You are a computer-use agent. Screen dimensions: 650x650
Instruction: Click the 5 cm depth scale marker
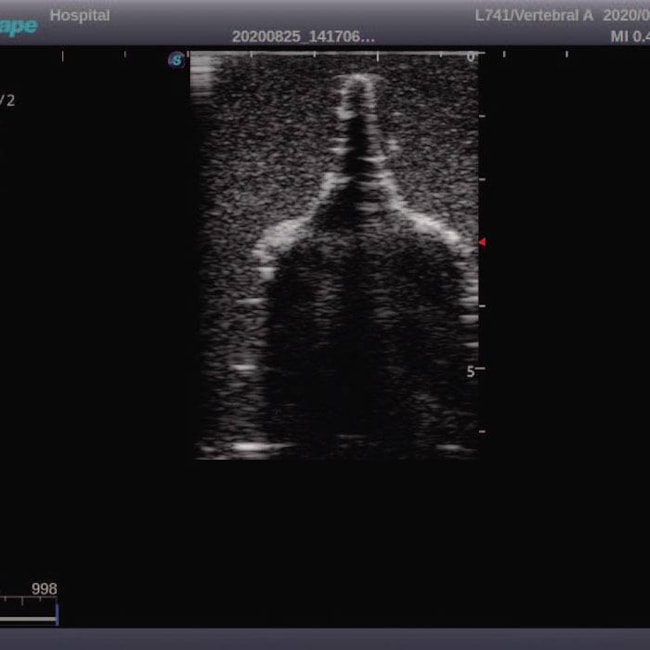469,370
